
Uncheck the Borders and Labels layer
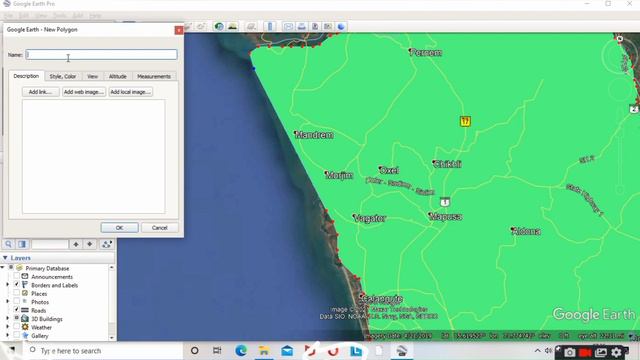(17, 284)
